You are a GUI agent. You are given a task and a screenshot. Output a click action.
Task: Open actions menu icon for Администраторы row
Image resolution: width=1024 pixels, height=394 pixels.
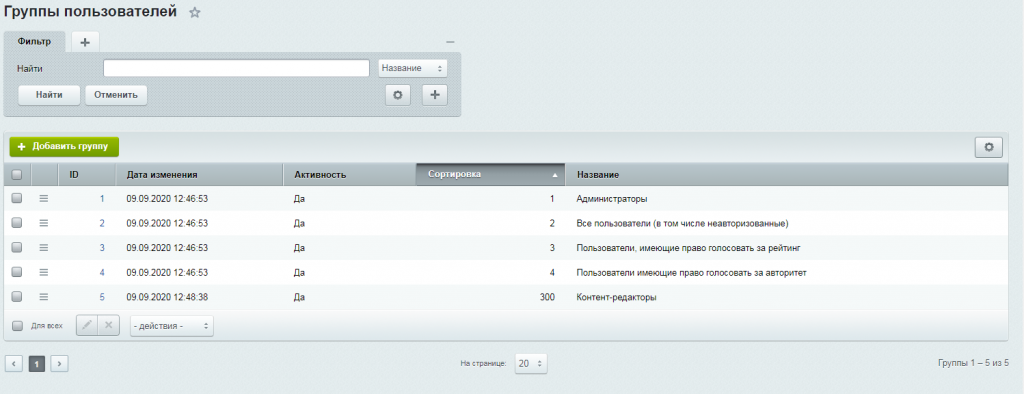44,198
